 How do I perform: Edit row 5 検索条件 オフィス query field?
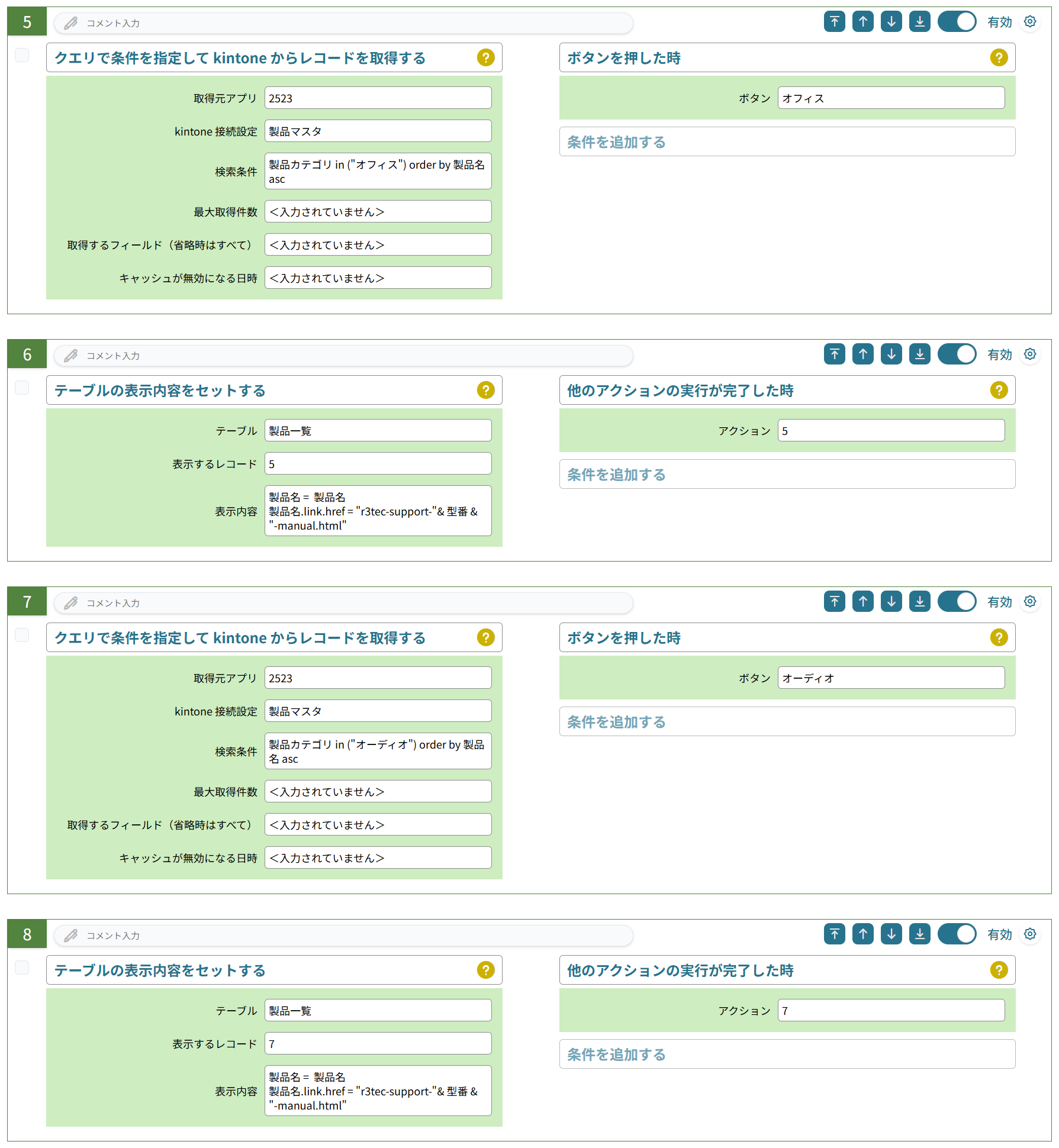378,171
